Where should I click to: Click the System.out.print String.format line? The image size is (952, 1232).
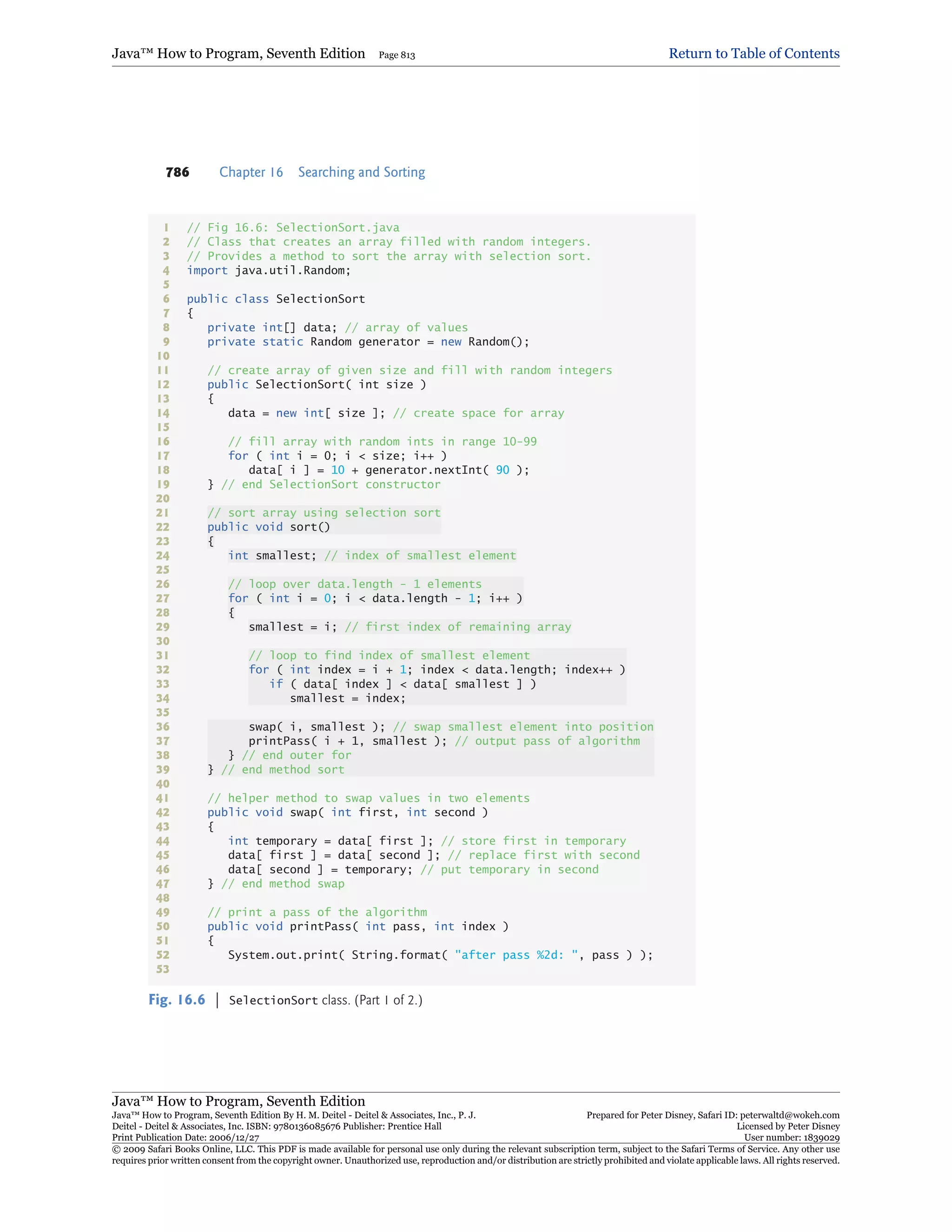pyautogui.click(x=440, y=955)
